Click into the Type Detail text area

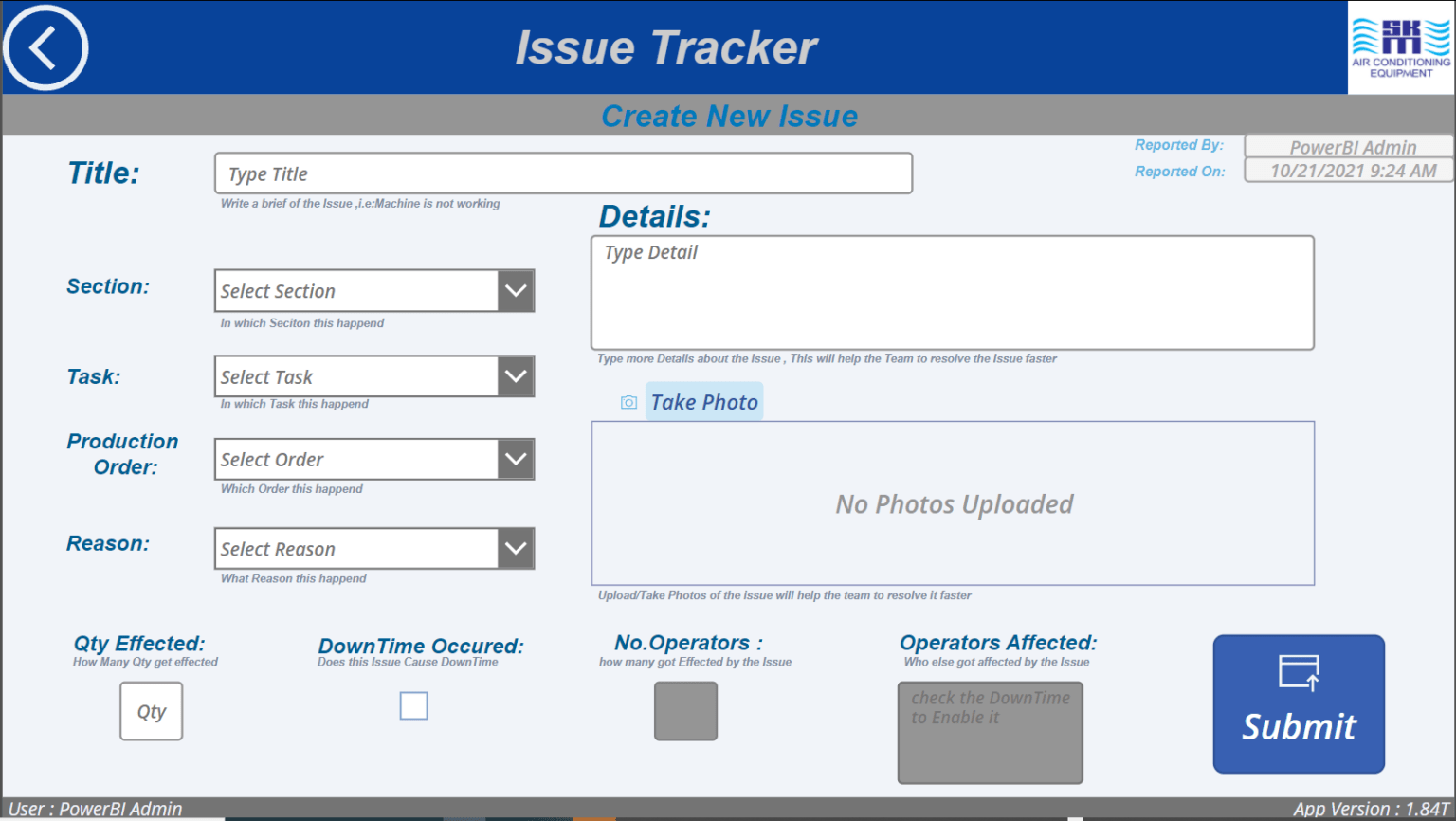[x=953, y=293]
